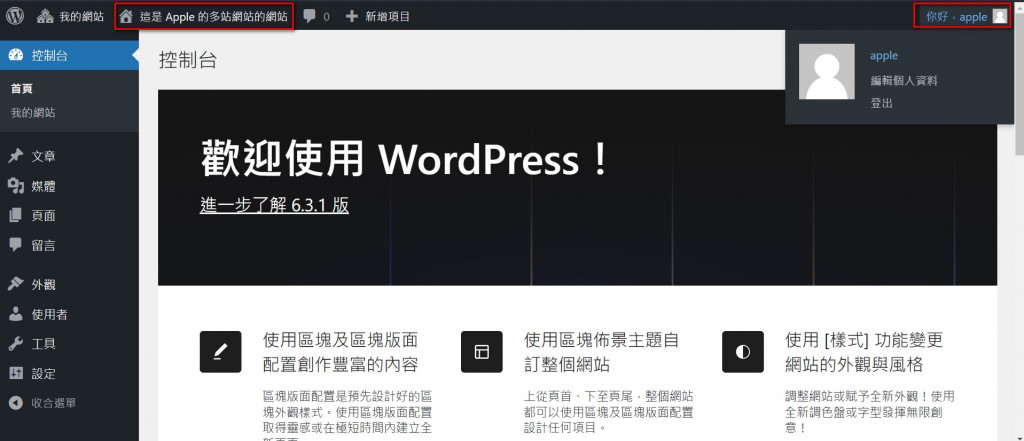The height and width of the screenshot is (441, 1024).
Task: Click the Dashboard gauge icon in sidebar
Action: [16, 56]
